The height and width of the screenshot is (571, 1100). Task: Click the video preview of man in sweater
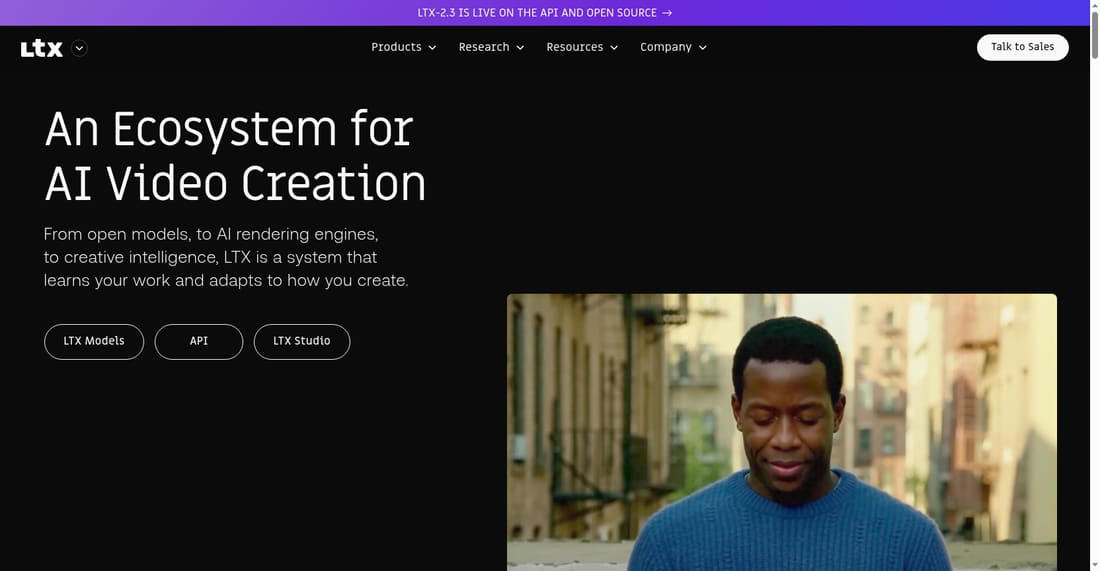(x=782, y=432)
